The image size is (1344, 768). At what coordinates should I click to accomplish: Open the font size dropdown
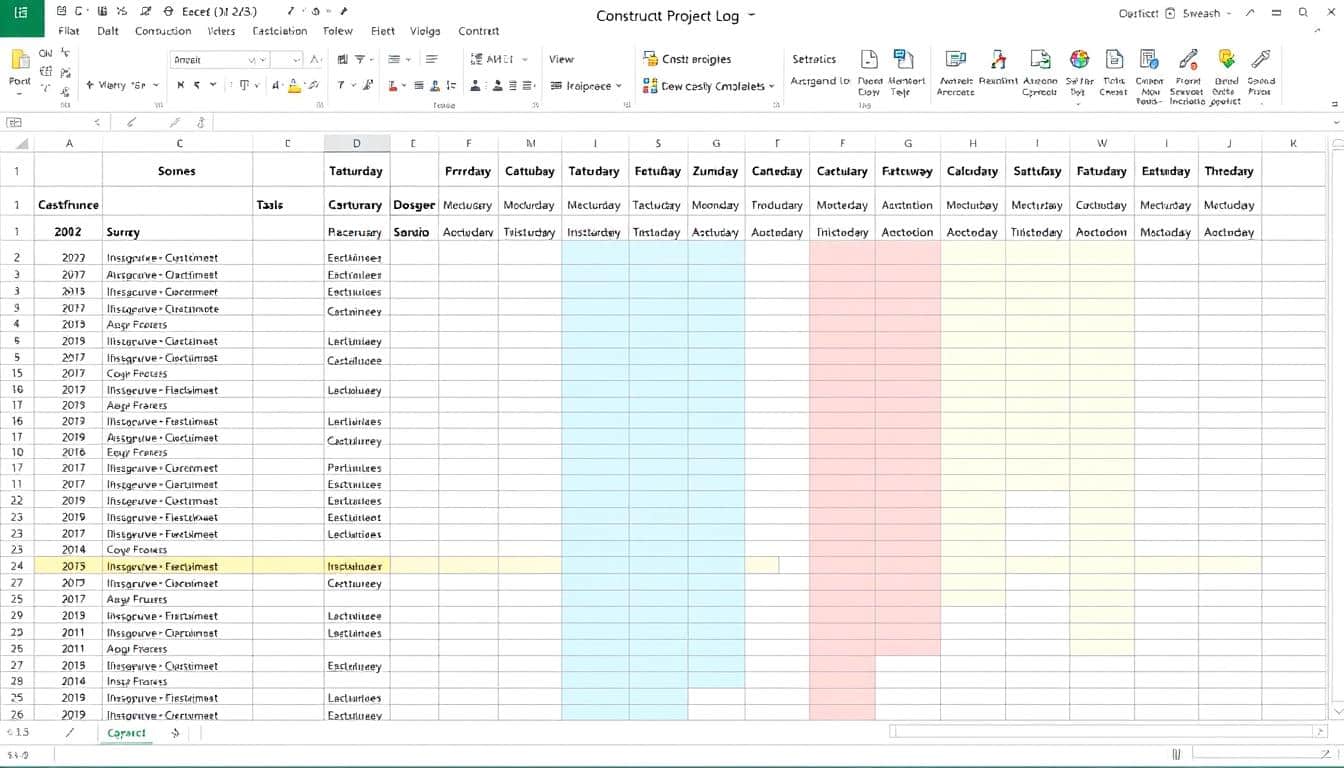296,60
